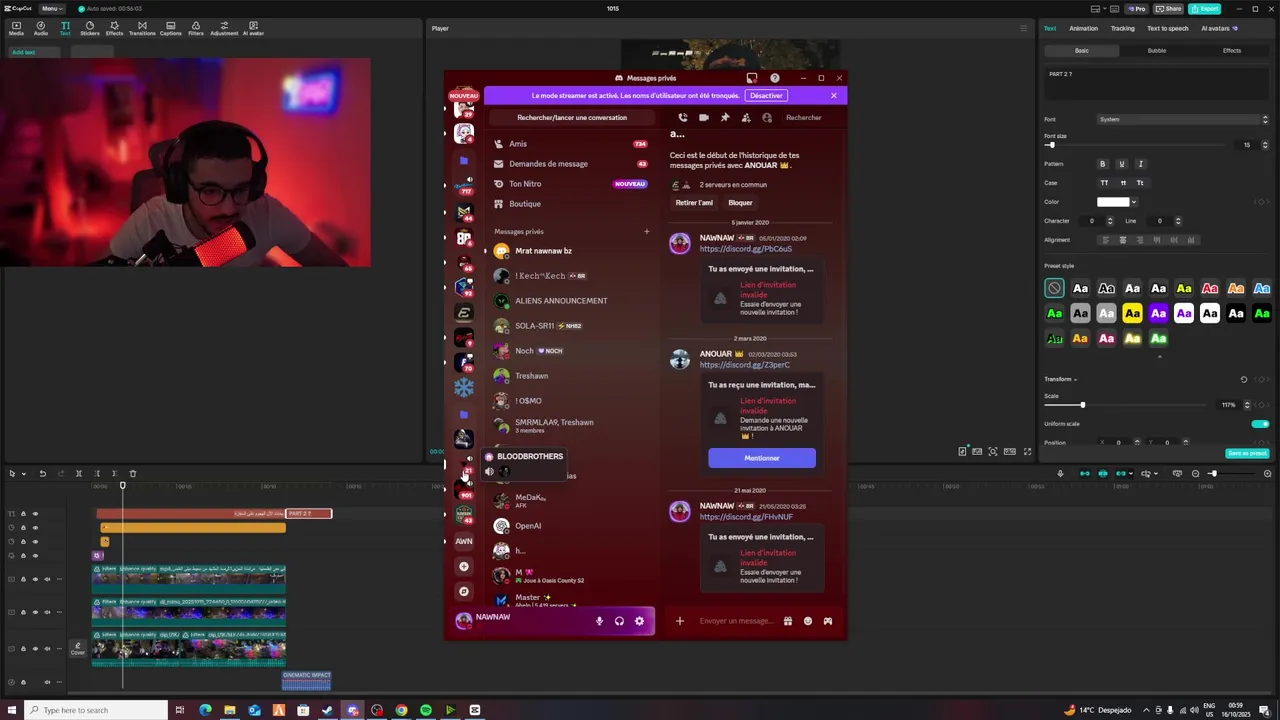Open Spotify from the Windows taskbar
Image resolution: width=1280 pixels, height=720 pixels.
click(x=426, y=710)
